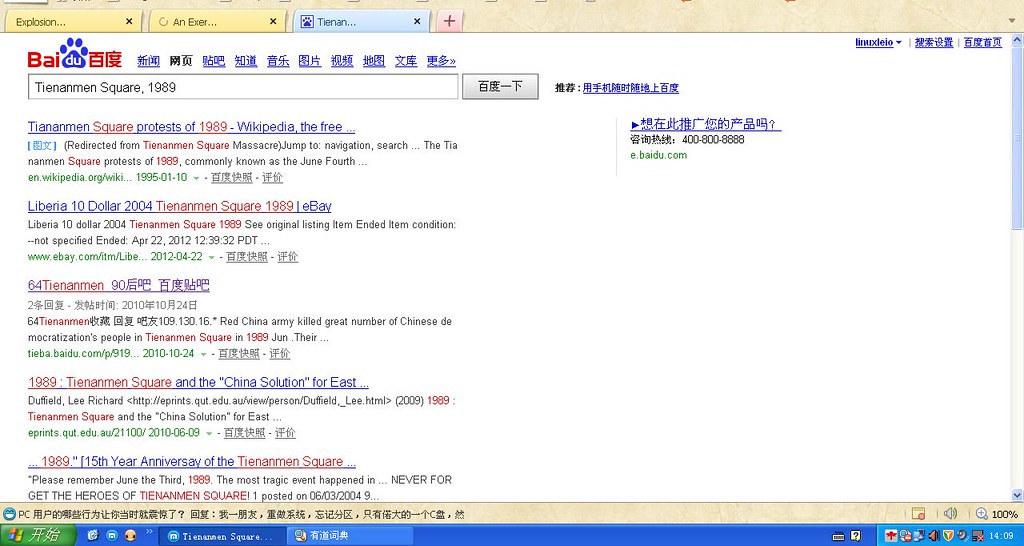Open the 15th Year Anniversary result link
The image size is (1024, 546).
(x=192, y=462)
